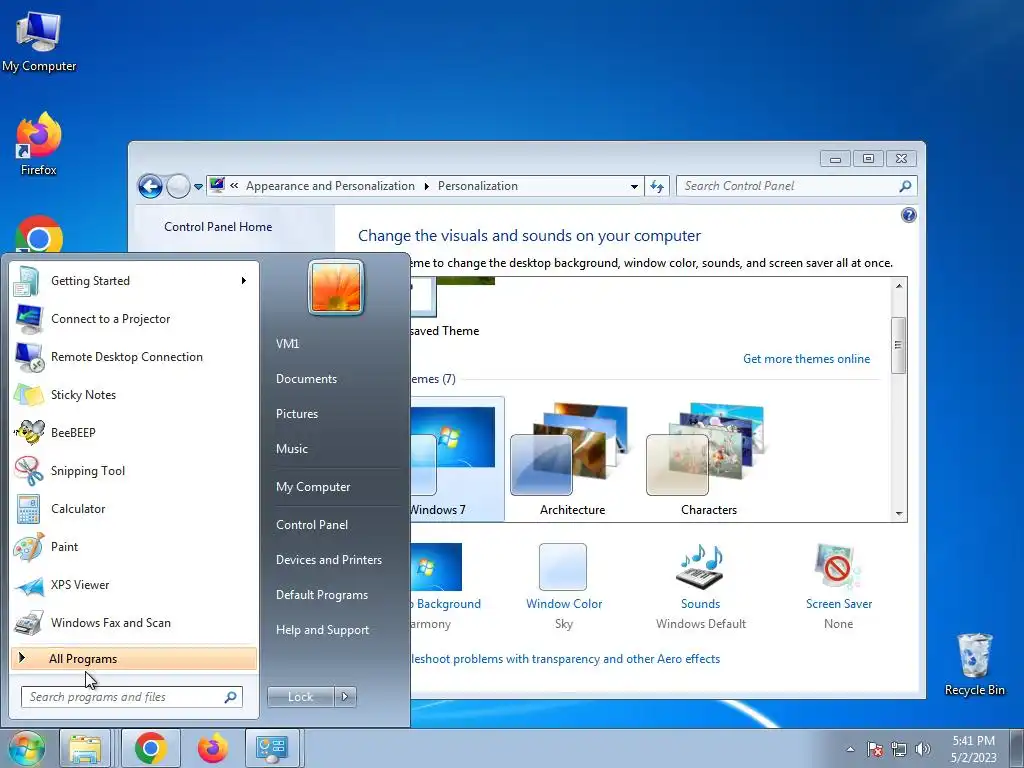The image size is (1024, 768).
Task: Click Get more themes online link
Action: tap(807, 359)
